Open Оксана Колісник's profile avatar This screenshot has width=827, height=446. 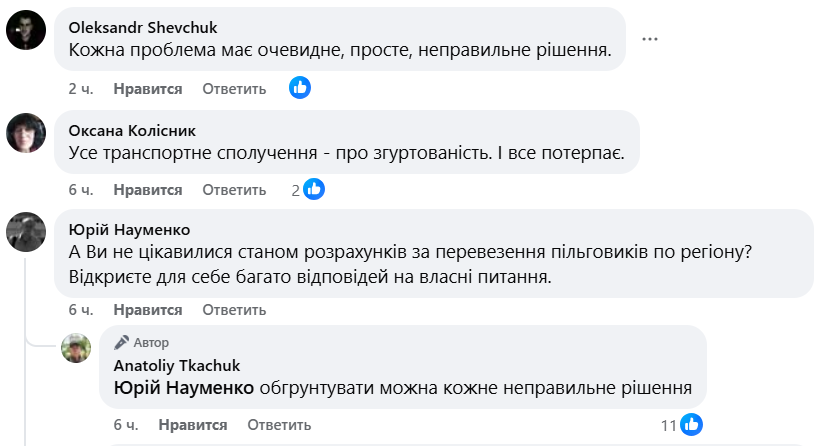point(25,133)
